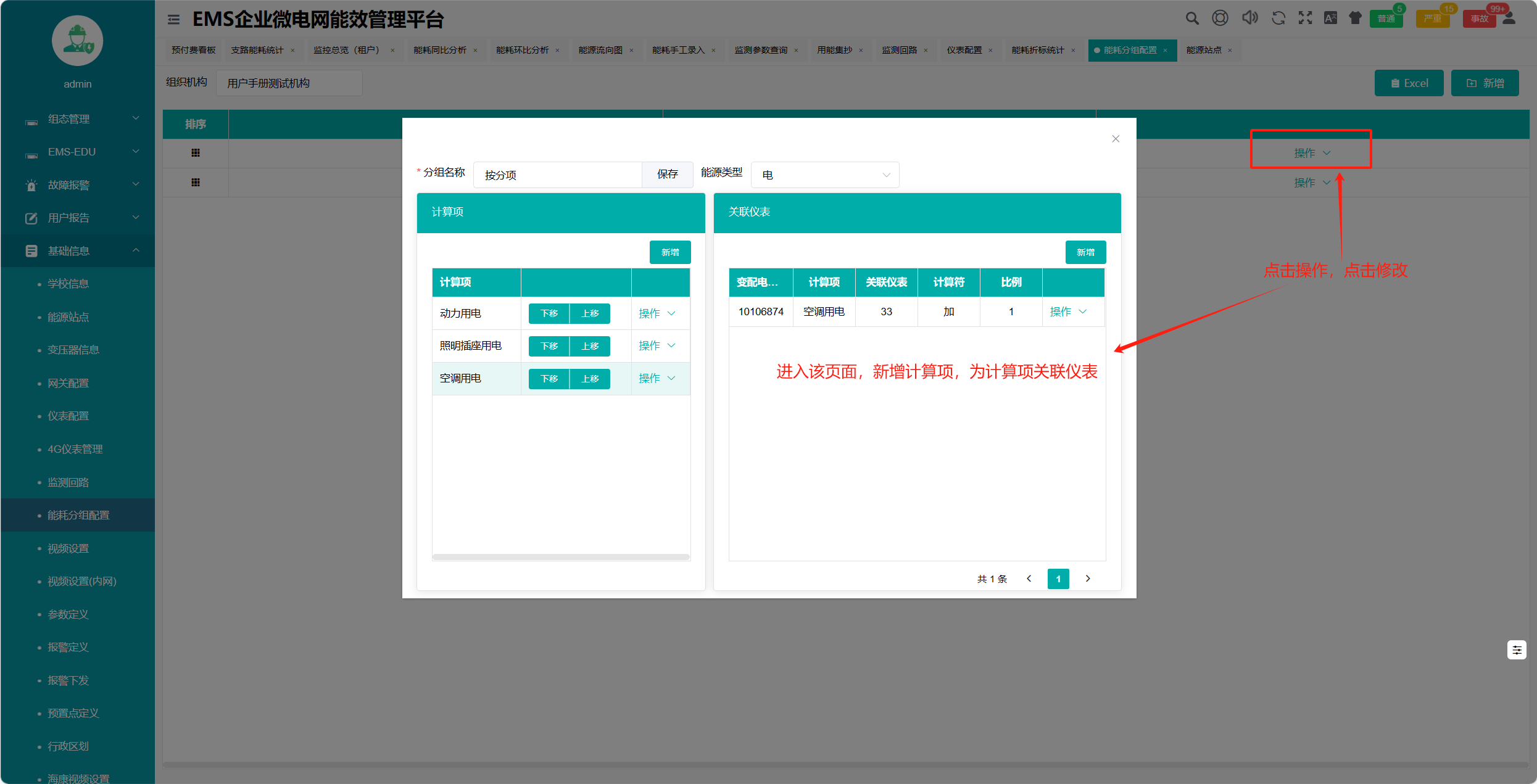Open the floating settings sliders icon
This screenshot has height=784, width=1537.
(1517, 650)
